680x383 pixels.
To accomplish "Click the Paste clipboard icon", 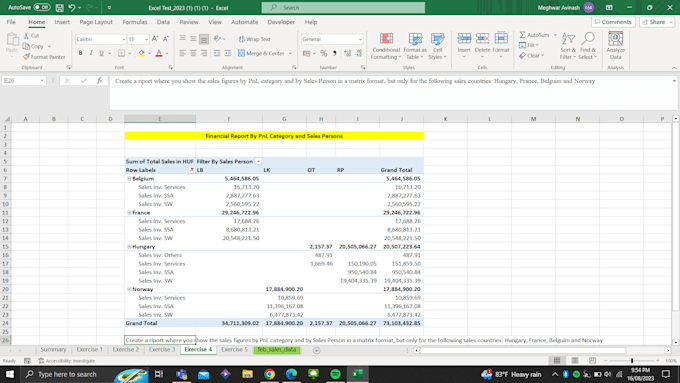I will click(x=12, y=40).
